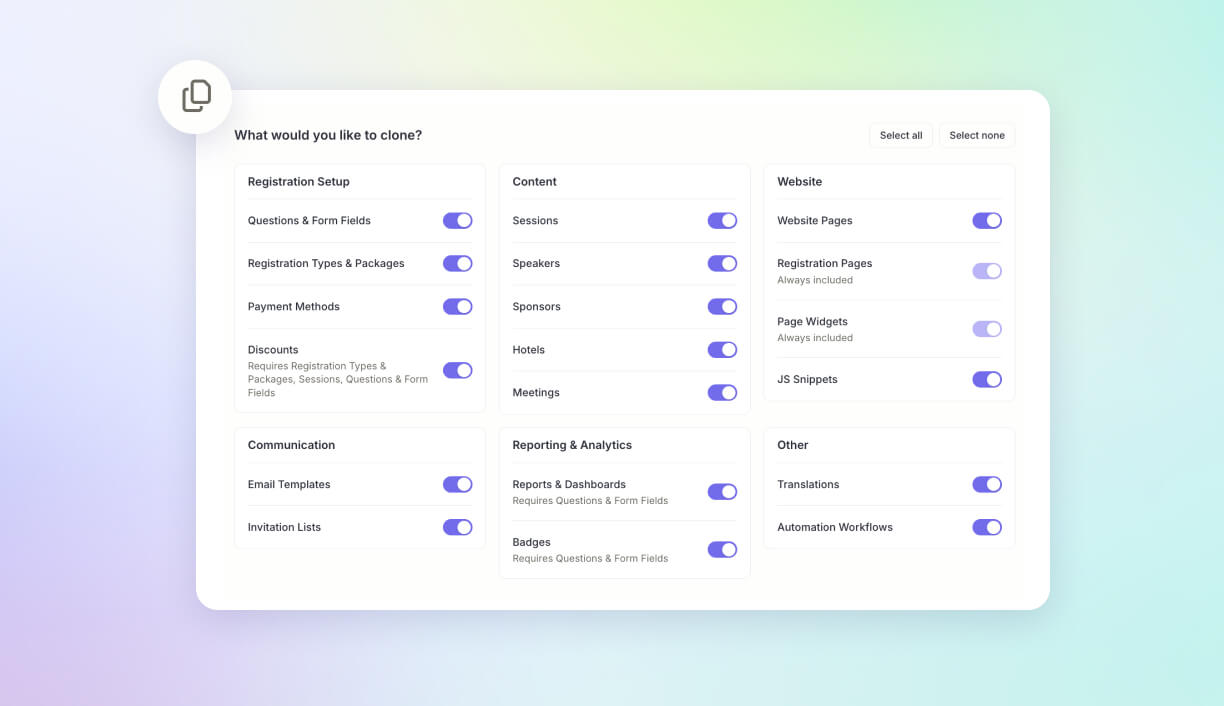Toggle the Meetings switch

click(x=722, y=392)
